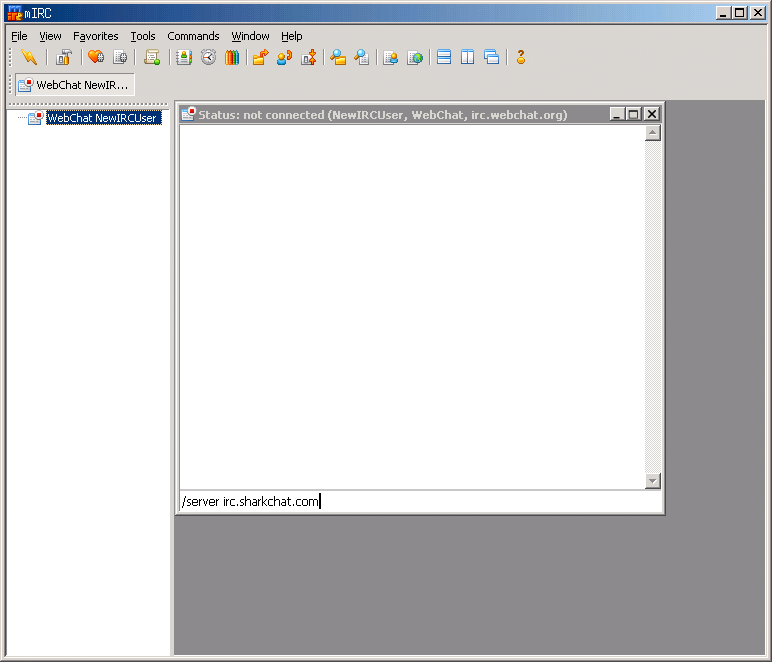772x662 pixels.
Task: Select the WebChat NewIR... switchbar button
Action: click(x=75, y=85)
